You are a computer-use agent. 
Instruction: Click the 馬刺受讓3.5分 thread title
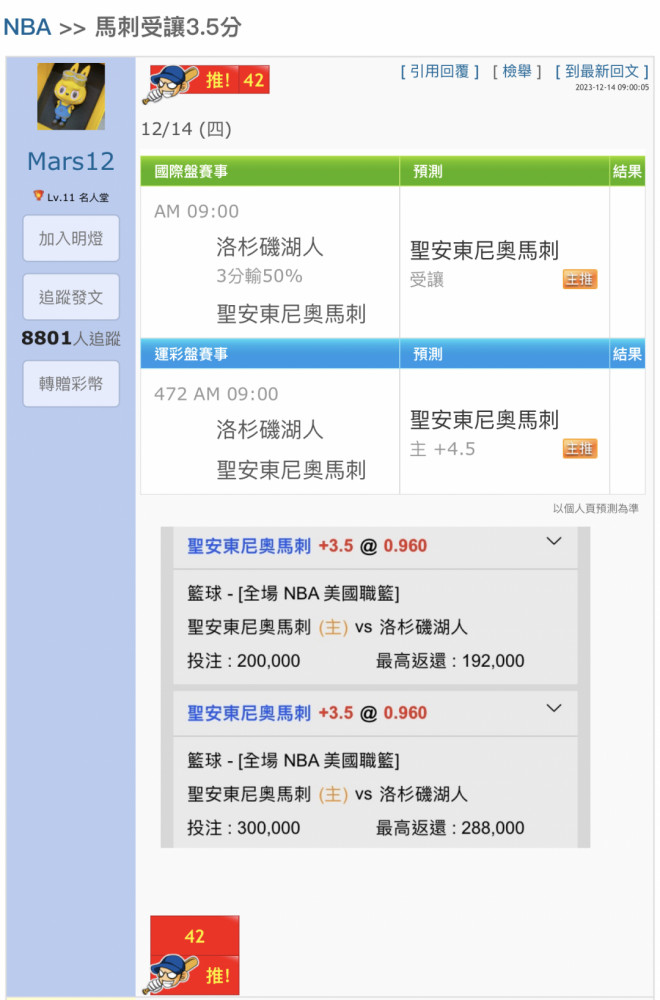point(168,27)
